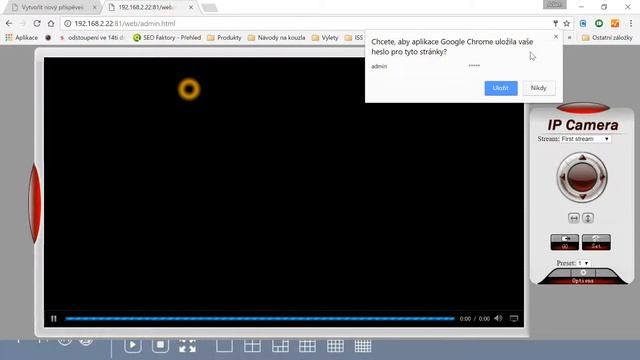Open the Ostatní záložky folder
Screen dimensions: 640x360
(x=607, y=38)
